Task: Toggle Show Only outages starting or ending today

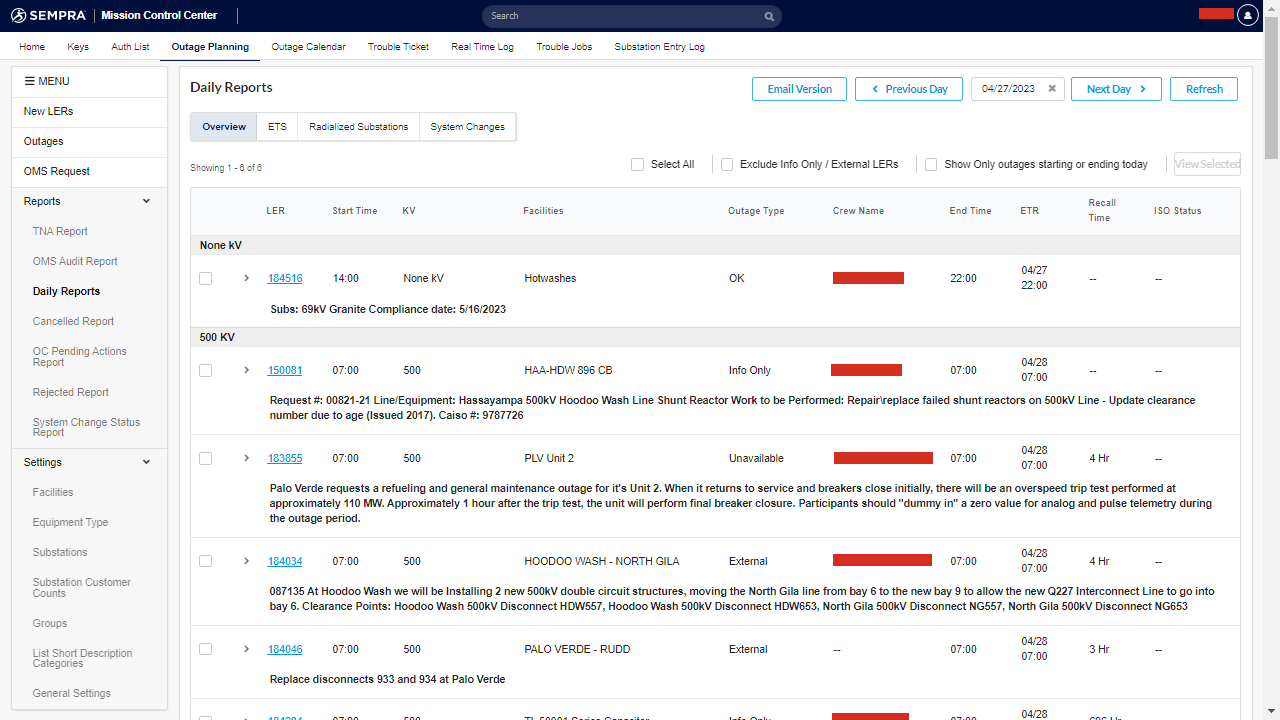Action: (x=931, y=164)
